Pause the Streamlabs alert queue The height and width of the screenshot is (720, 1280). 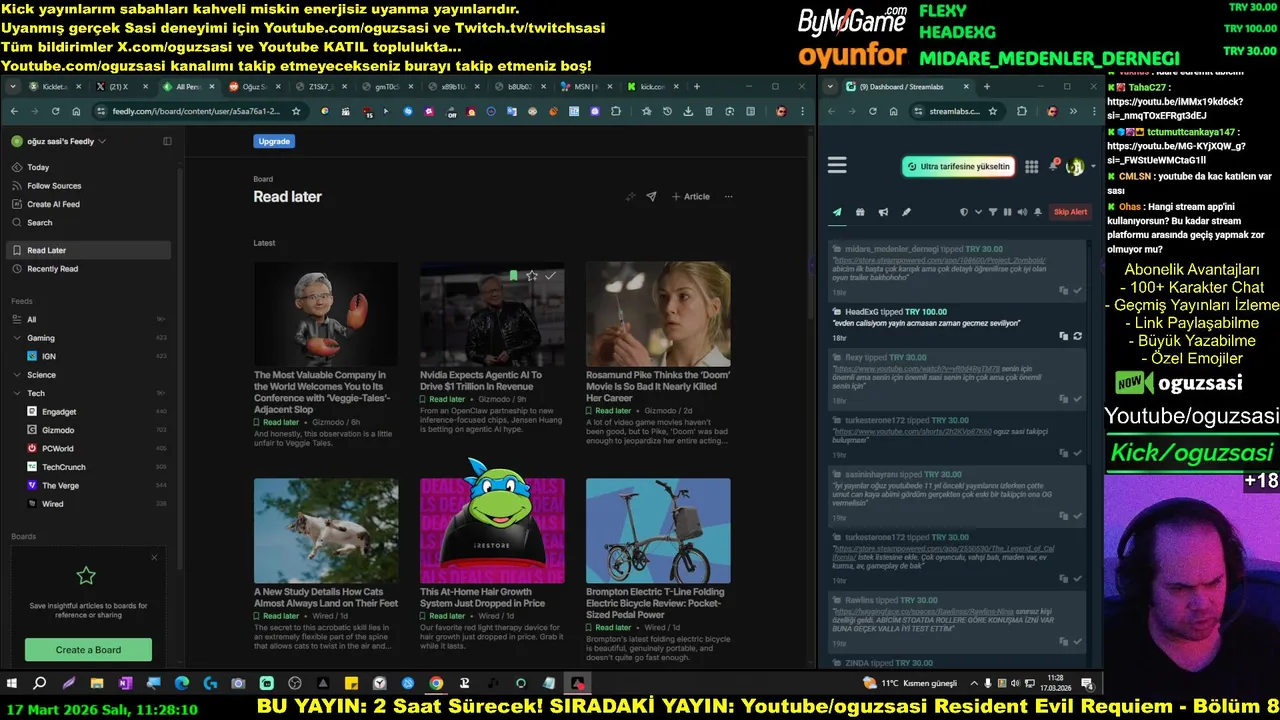[1007, 212]
